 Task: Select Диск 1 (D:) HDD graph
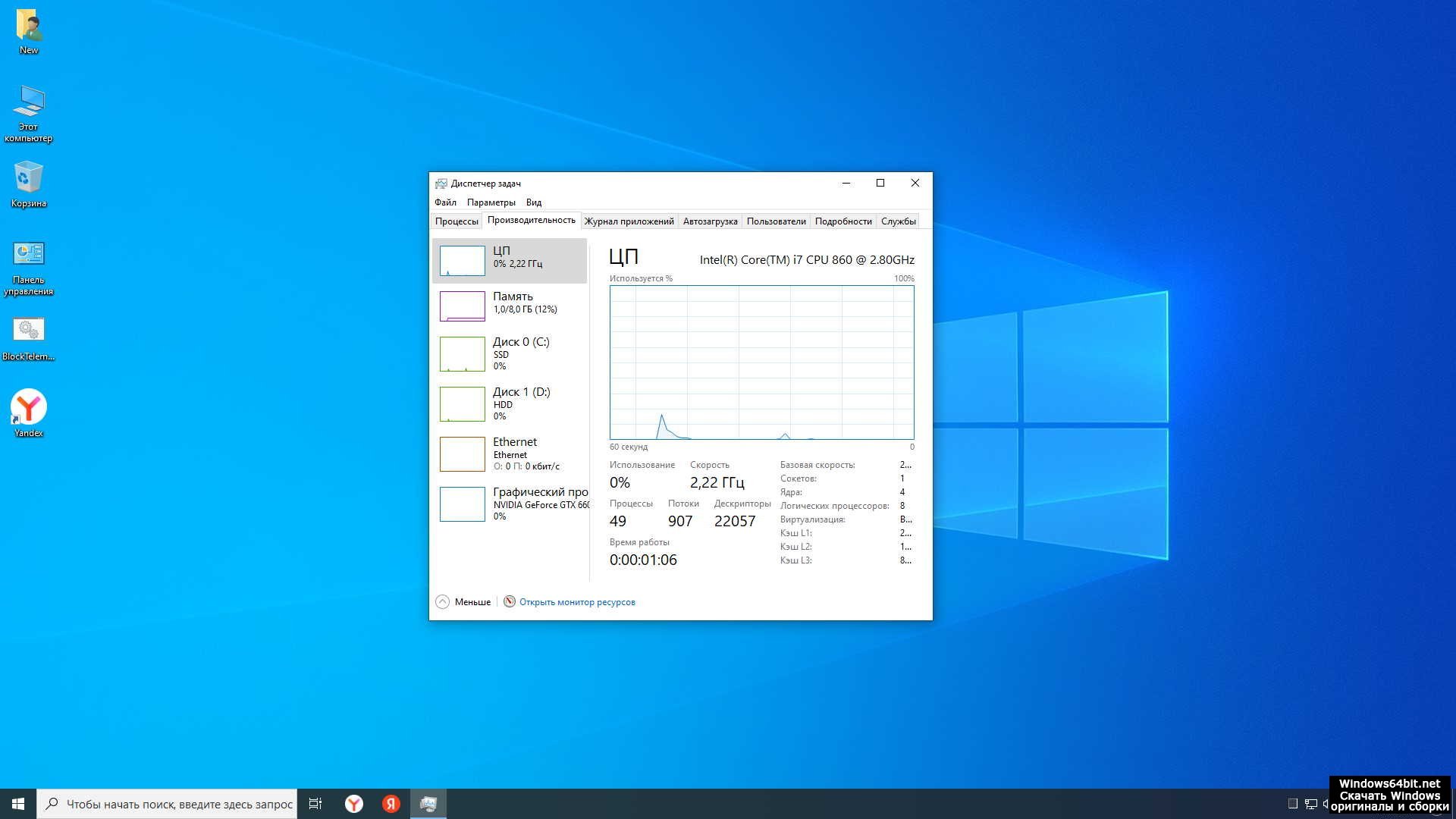click(x=509, y=403)
